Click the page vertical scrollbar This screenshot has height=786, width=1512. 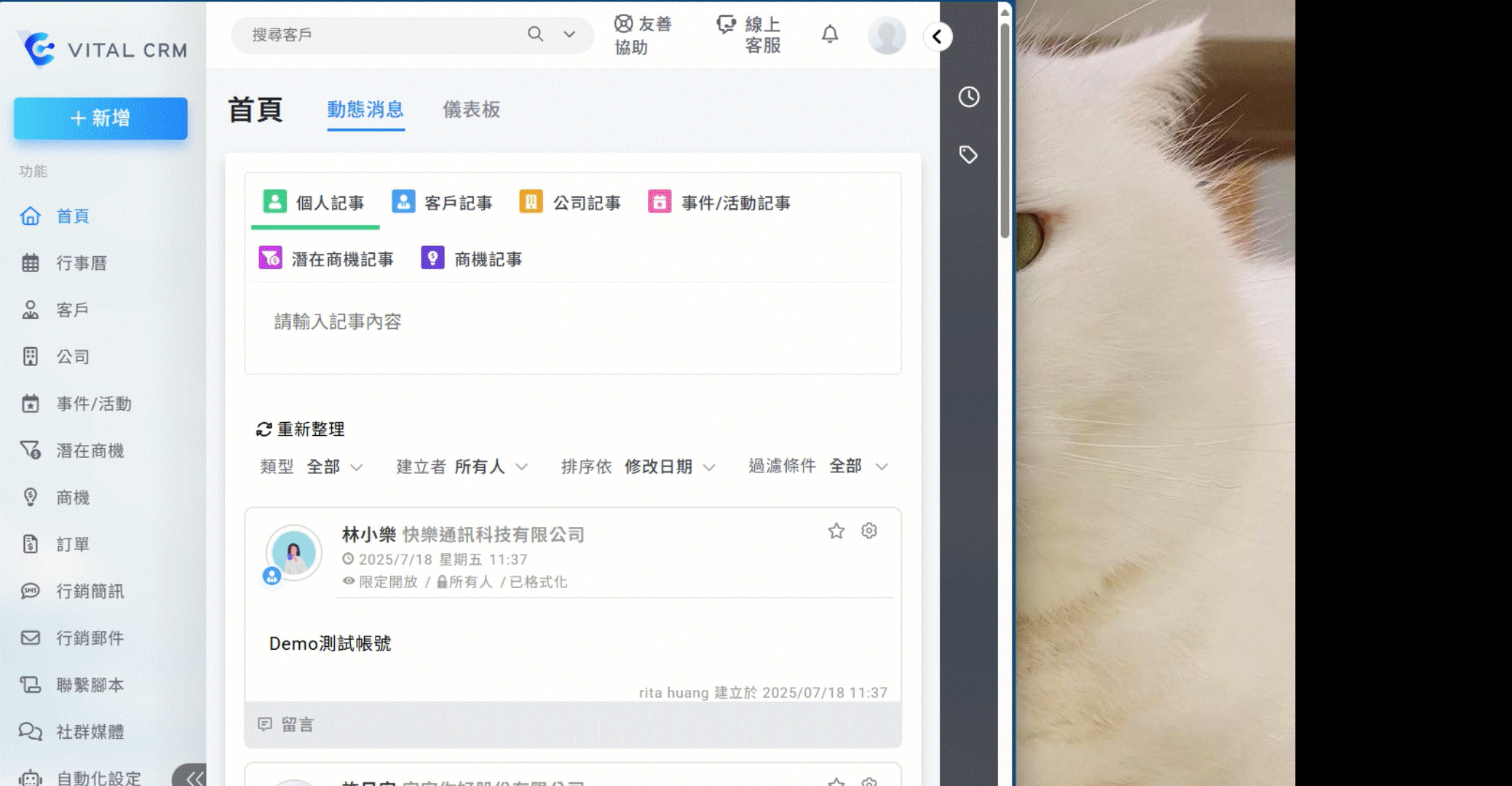tap(1005, 131)
